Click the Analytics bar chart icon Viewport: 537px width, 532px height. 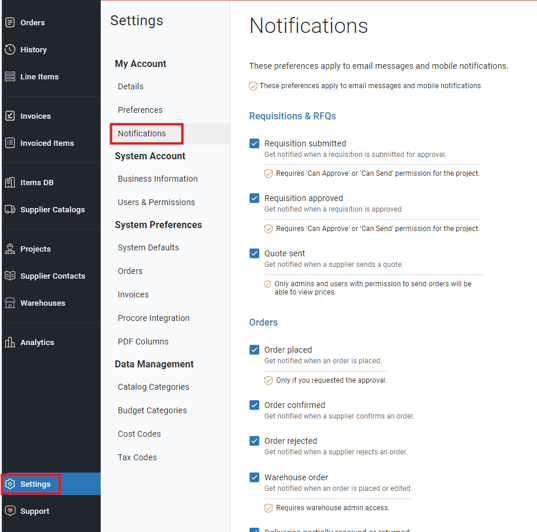point(10,342)
